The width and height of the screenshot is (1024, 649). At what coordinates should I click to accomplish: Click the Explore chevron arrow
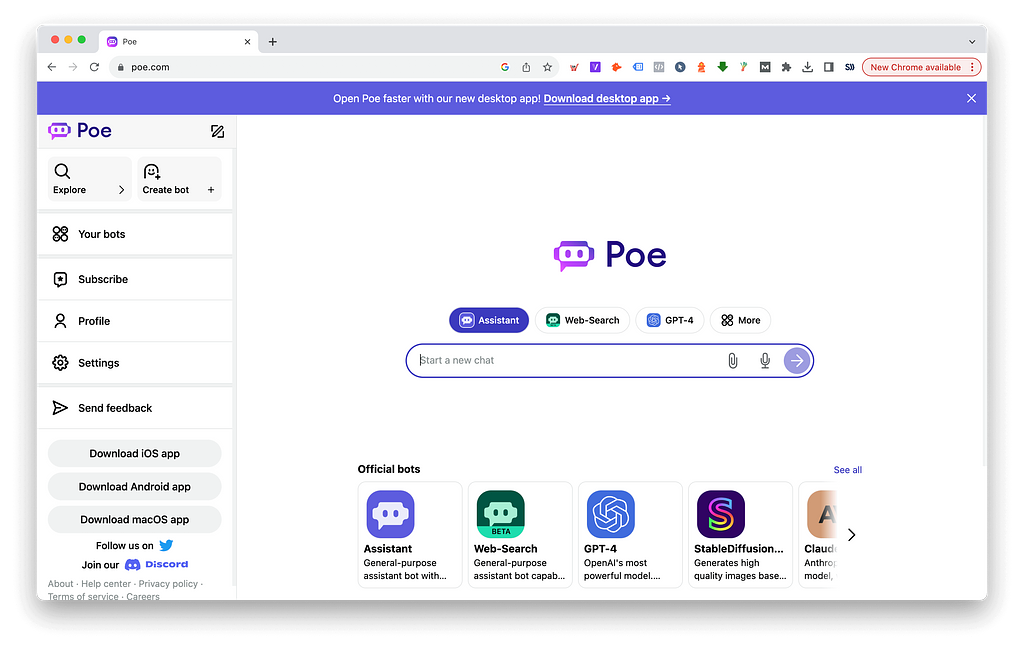(x=121, y=190)
